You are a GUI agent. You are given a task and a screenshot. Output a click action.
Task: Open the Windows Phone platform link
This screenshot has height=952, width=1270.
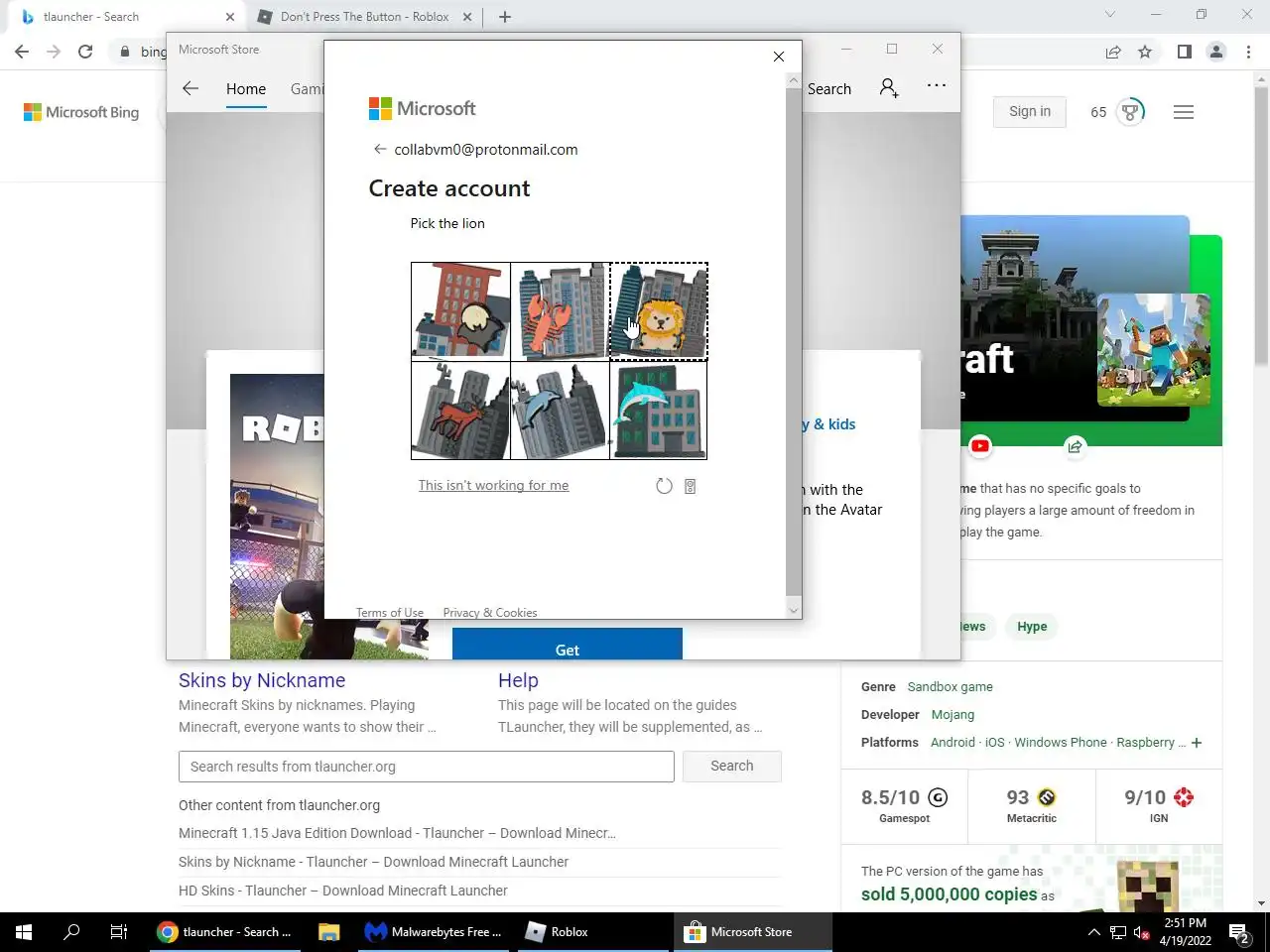point(1061,742)
